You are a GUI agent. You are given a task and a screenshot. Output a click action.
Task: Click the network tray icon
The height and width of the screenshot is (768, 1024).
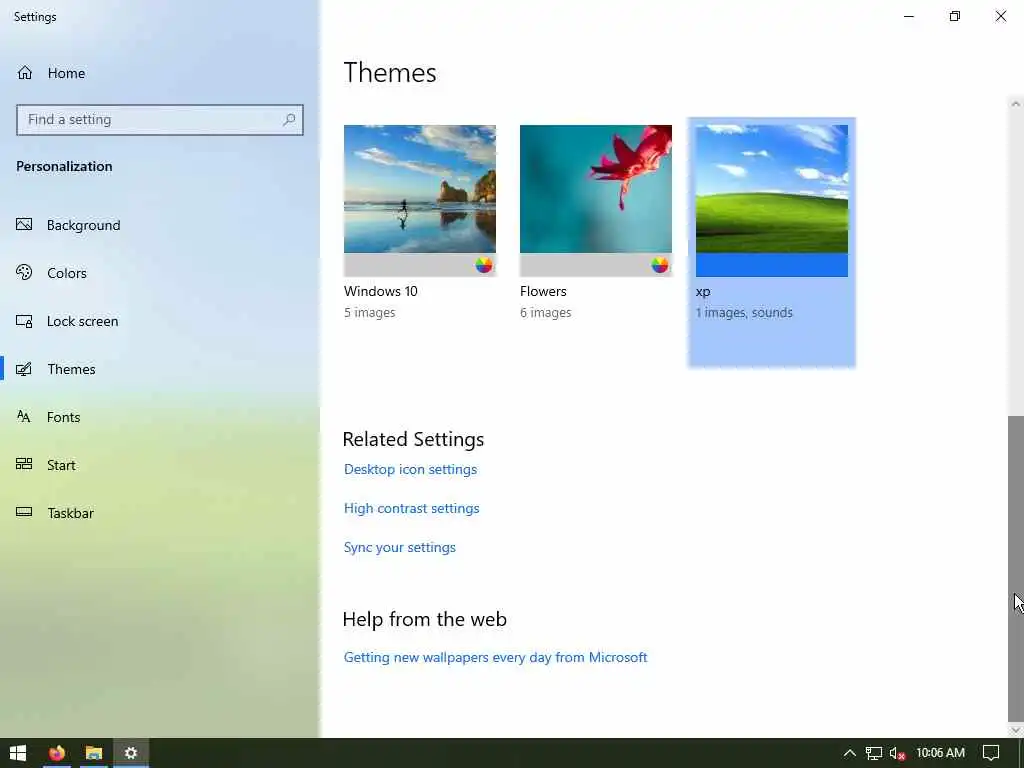(x=874, y=753)
